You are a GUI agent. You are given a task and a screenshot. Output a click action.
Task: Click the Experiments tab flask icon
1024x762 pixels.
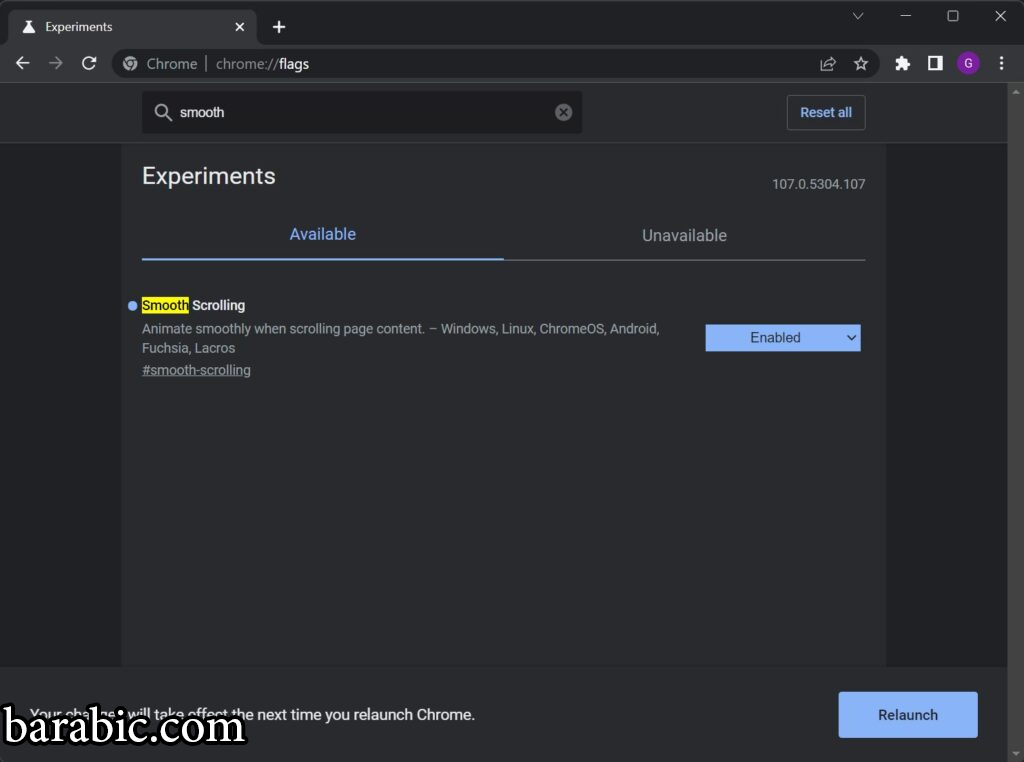29,27
